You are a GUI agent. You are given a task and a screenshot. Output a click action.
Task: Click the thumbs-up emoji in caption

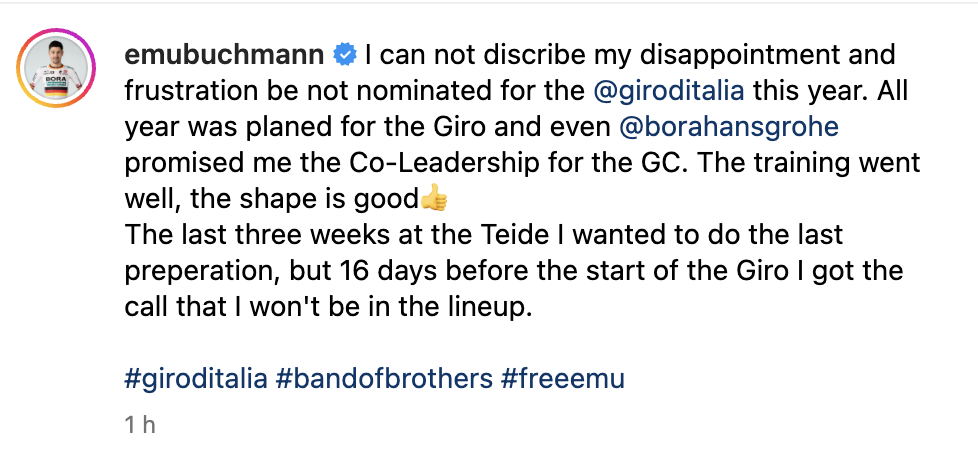434,200
